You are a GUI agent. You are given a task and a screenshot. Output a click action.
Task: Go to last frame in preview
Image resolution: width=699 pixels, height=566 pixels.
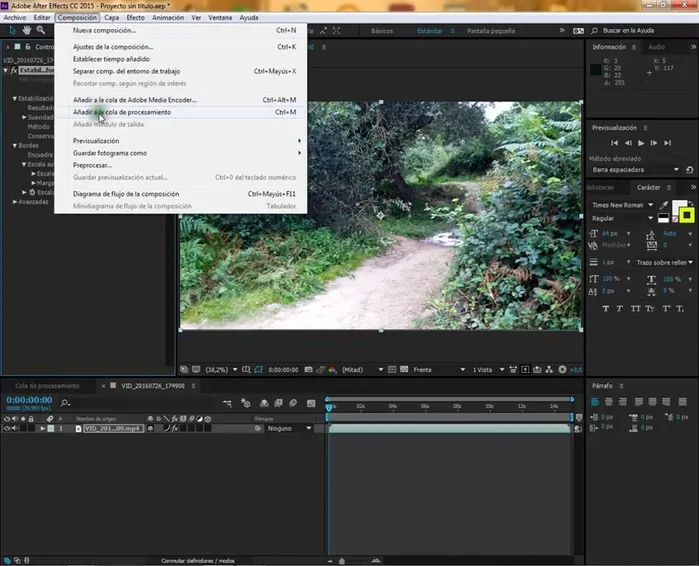tap(667, 143)
